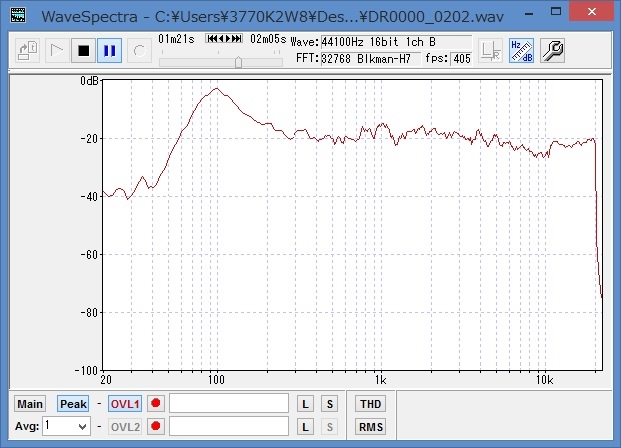Toggle the Peak hold display
Viewport: 621px width, 448px height.
(72, 404)
